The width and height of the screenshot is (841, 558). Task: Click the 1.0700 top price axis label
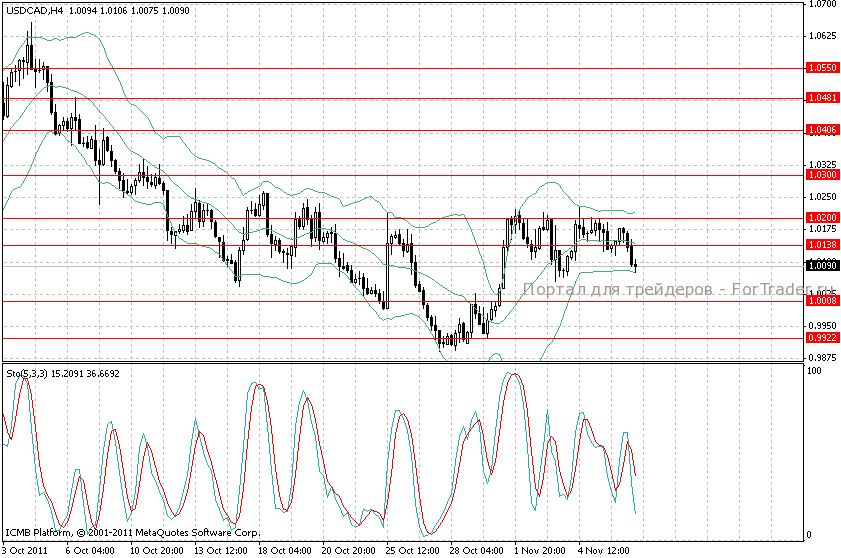click(x=820, y=5)
